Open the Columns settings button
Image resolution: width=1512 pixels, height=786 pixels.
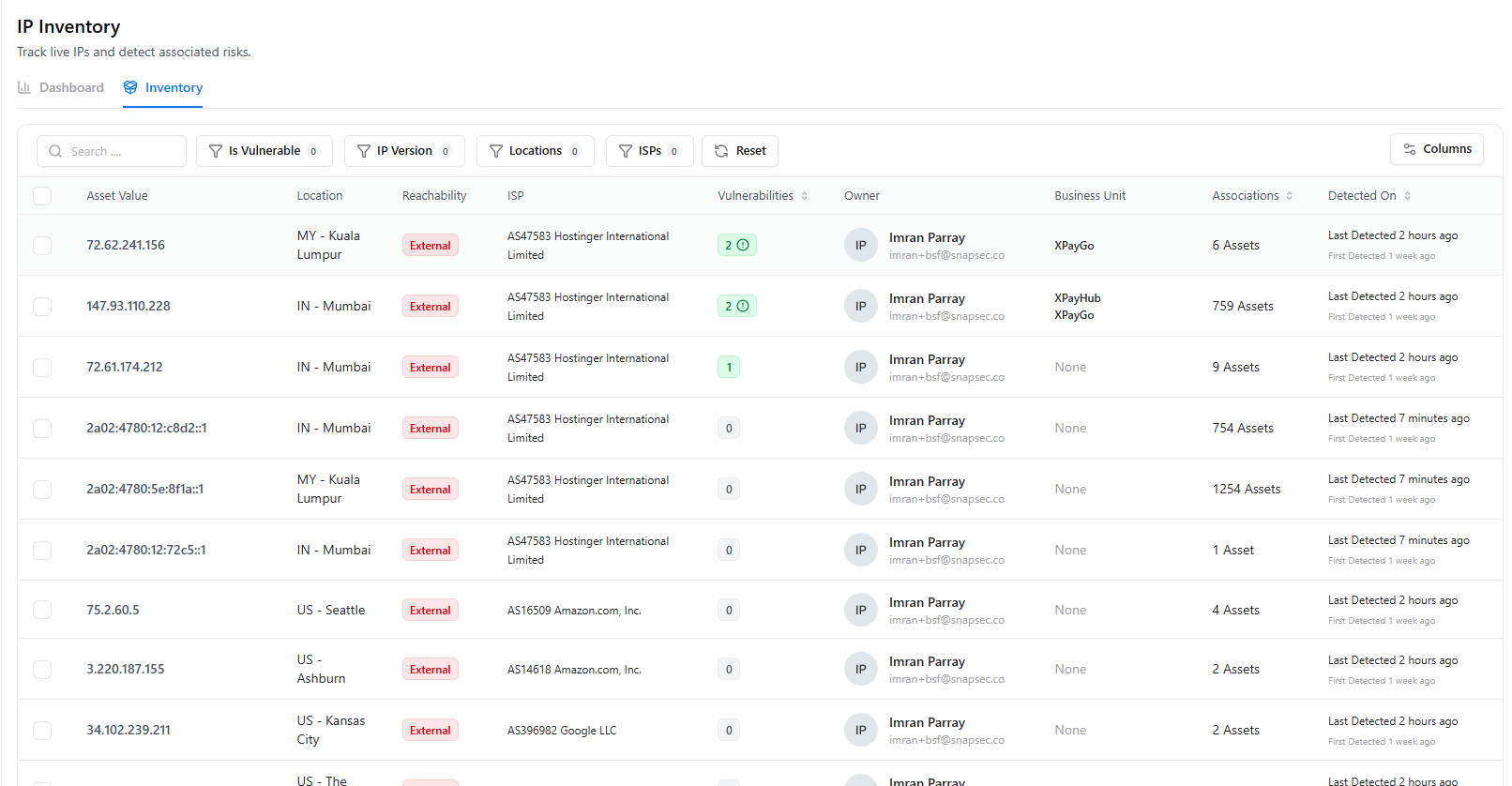click(x=1437, y=149)
